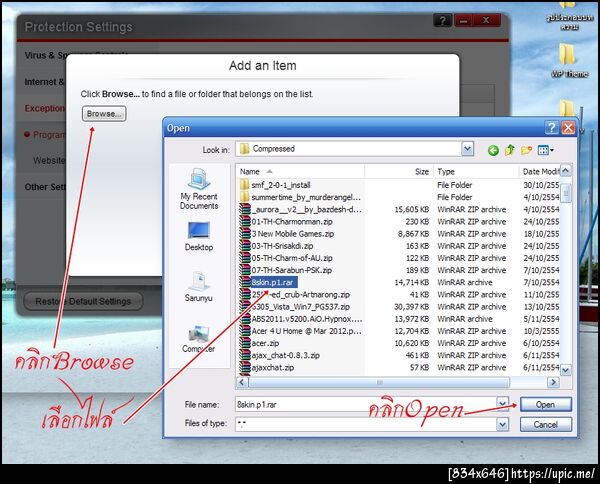Click the vertical scrollbar up arrow
The image size is (600, 484).
click(566, 170)
